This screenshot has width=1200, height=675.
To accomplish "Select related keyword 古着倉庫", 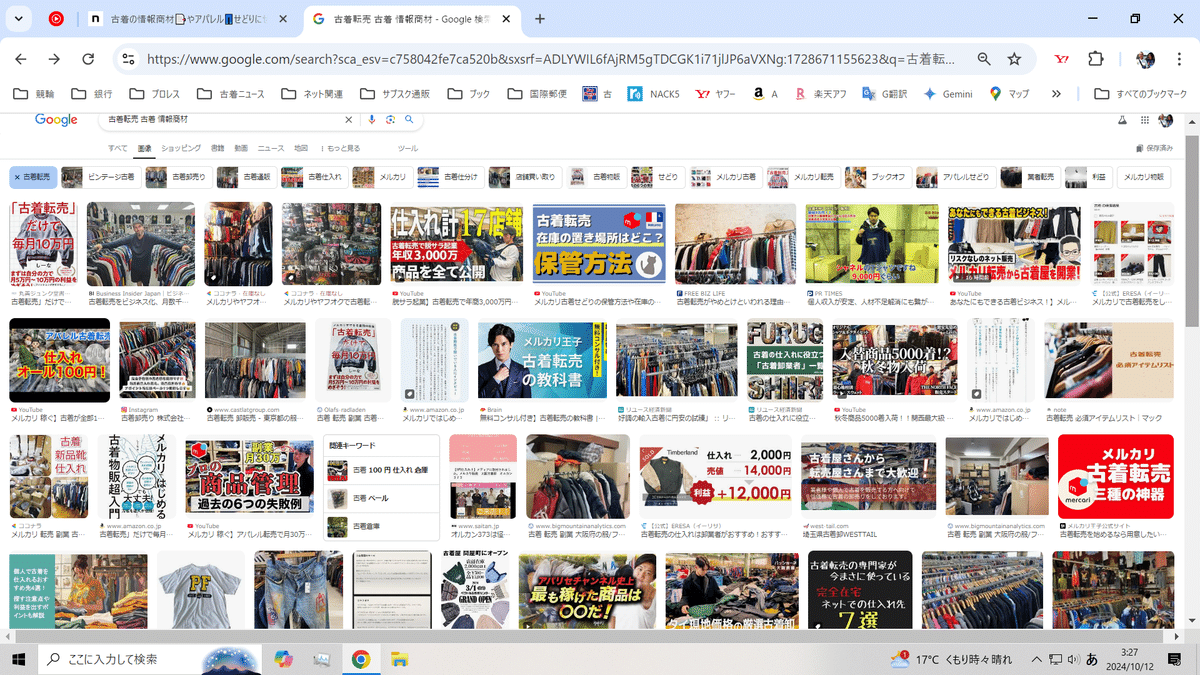I will pos(382,526).
